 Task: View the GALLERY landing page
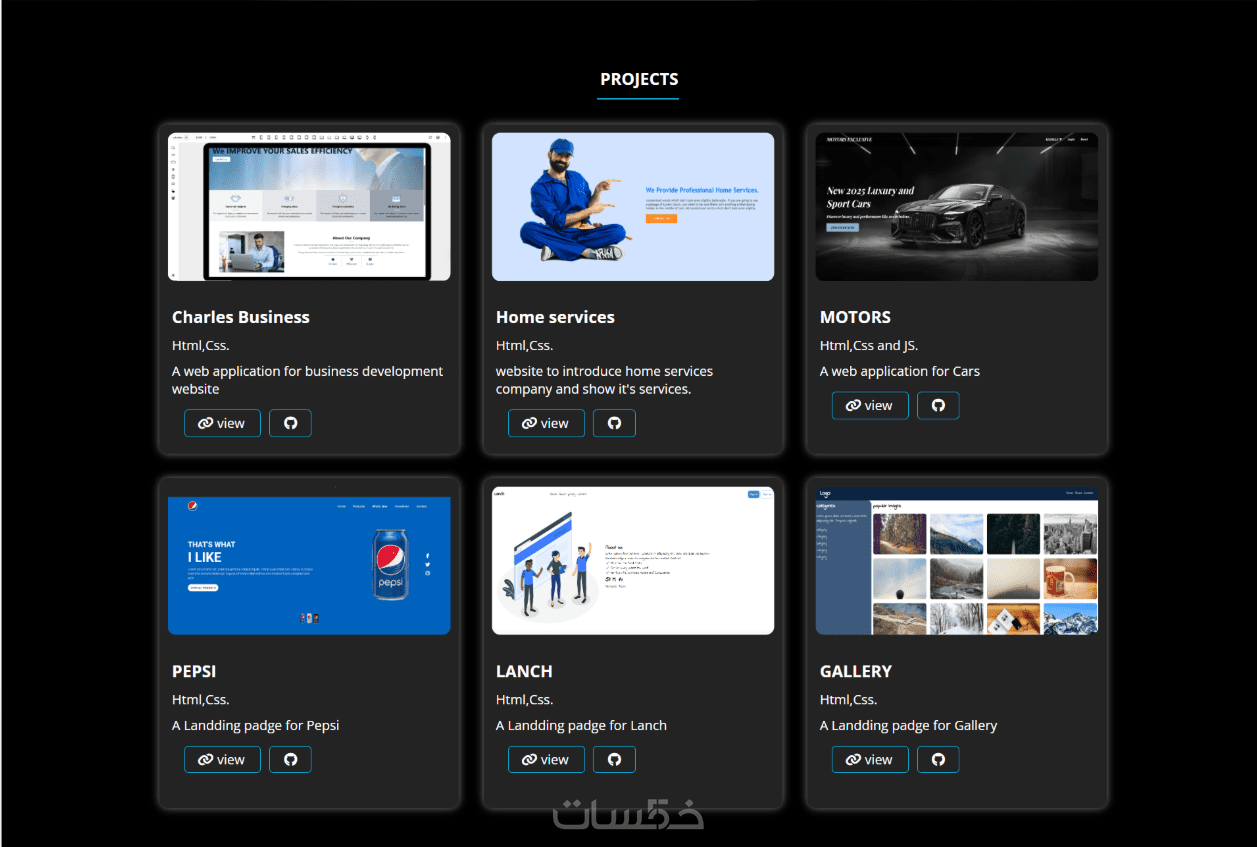[870, 759]
